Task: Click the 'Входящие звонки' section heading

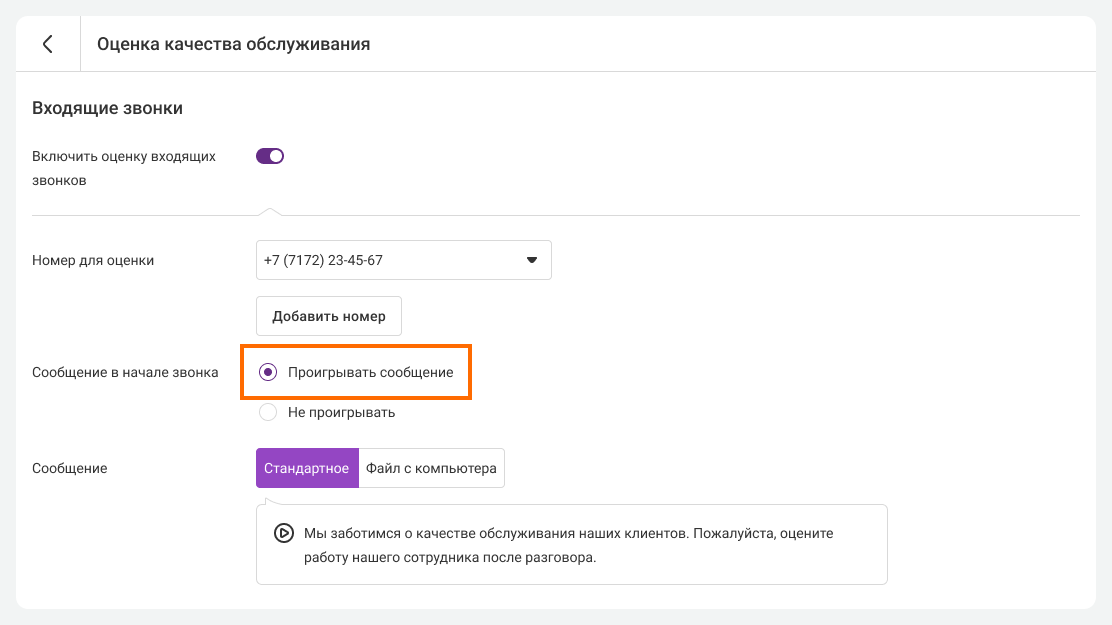Action: pos(107,108)
